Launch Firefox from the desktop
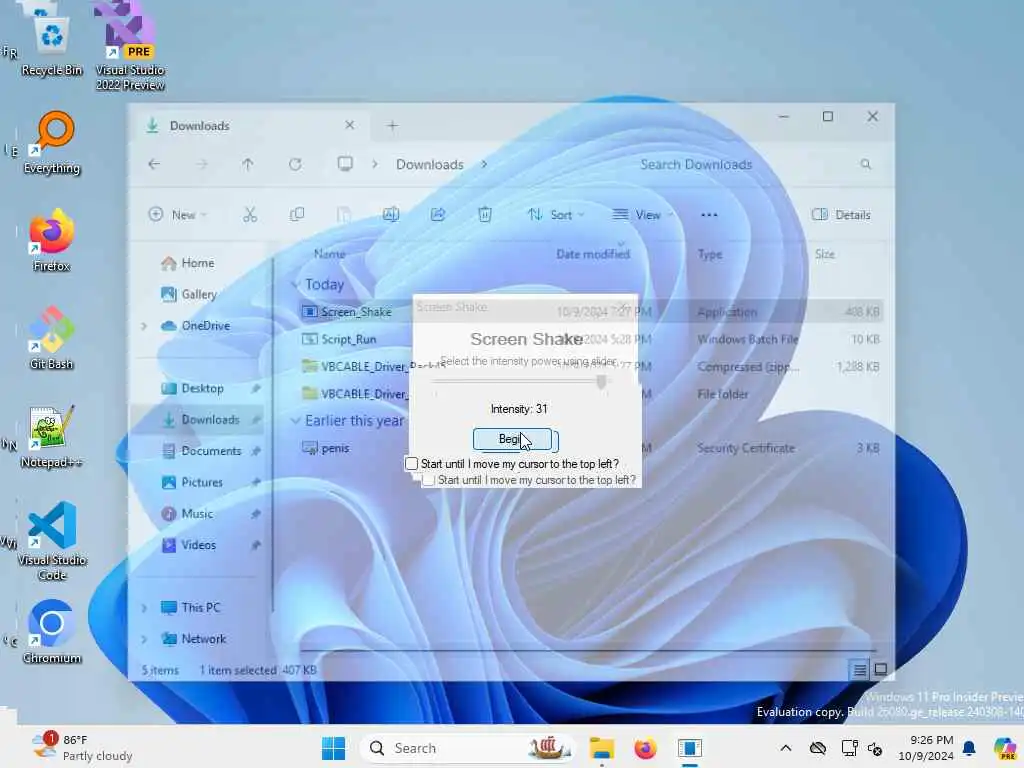The width and height of the screenshot is (1024, 768). (x=52, y=240)
